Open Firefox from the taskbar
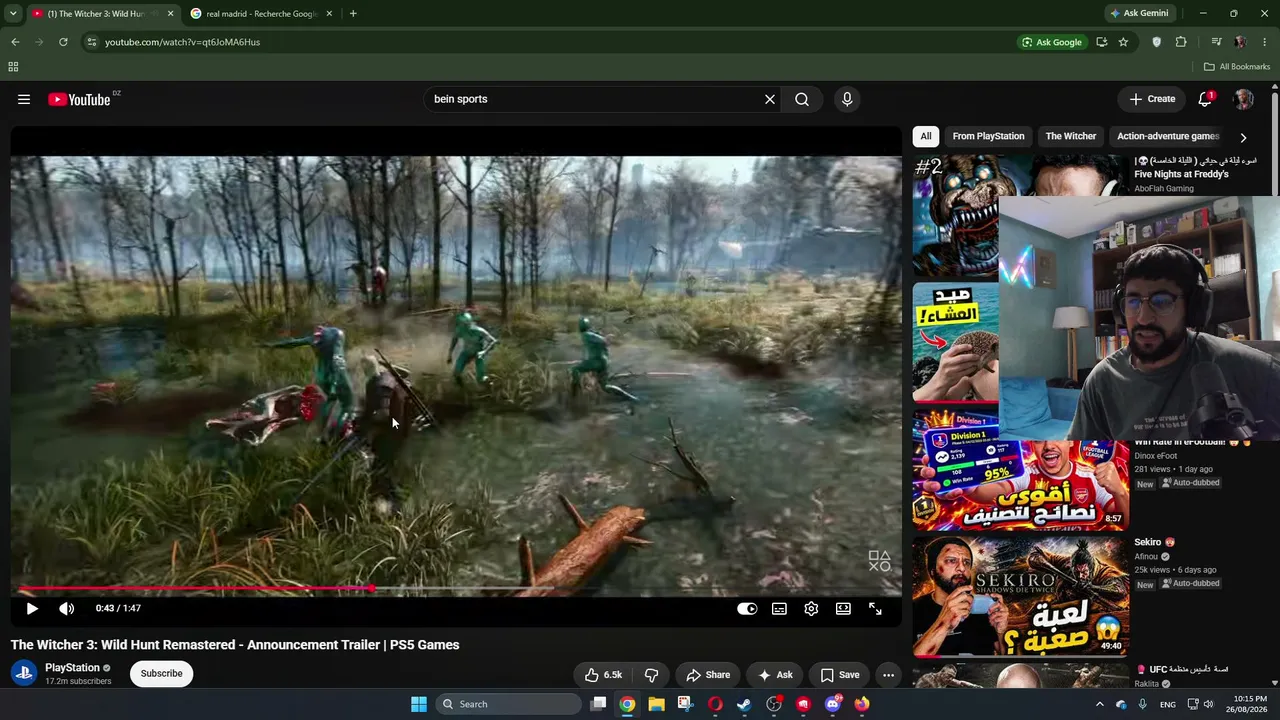Screen dimensions: 1280x720 [x=862, y=704]
